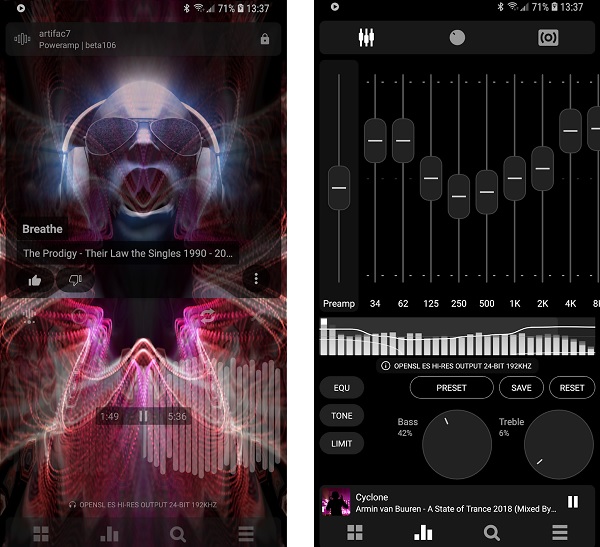Click the 1K band slider handle
Screen dimensions: 600x547
(515, 178)
